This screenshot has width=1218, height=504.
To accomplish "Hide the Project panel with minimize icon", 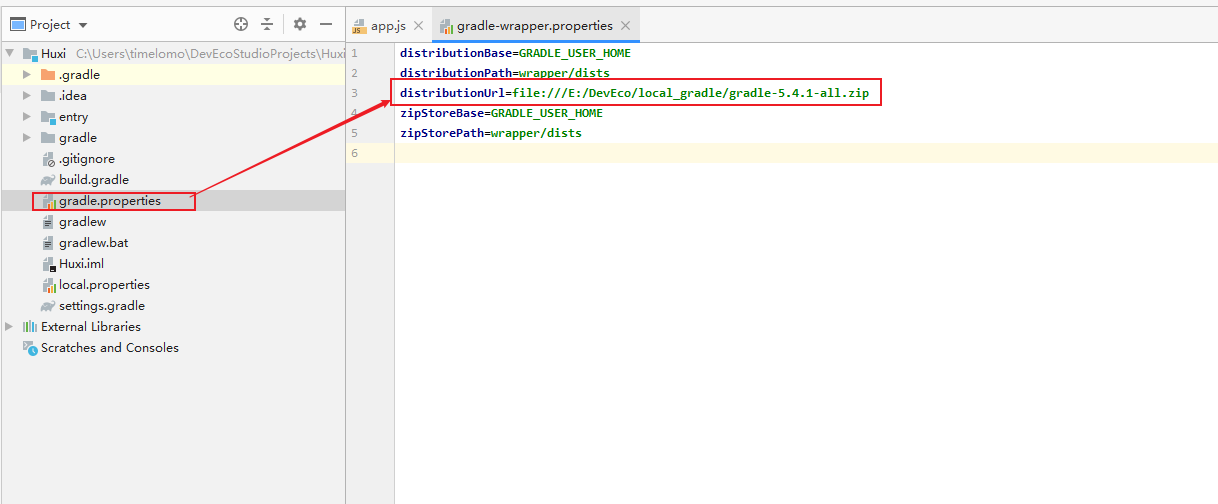I will 326,24.
